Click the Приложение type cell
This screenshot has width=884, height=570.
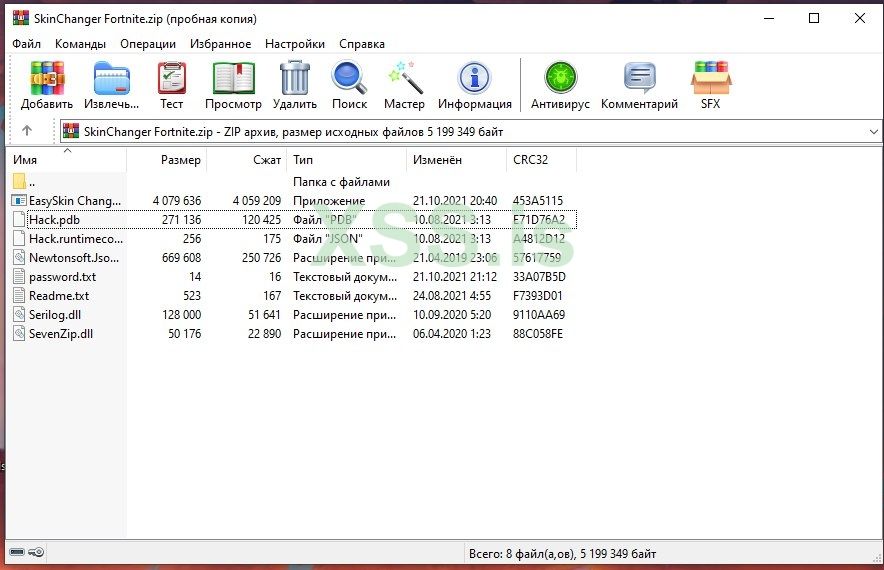point(329,201)
